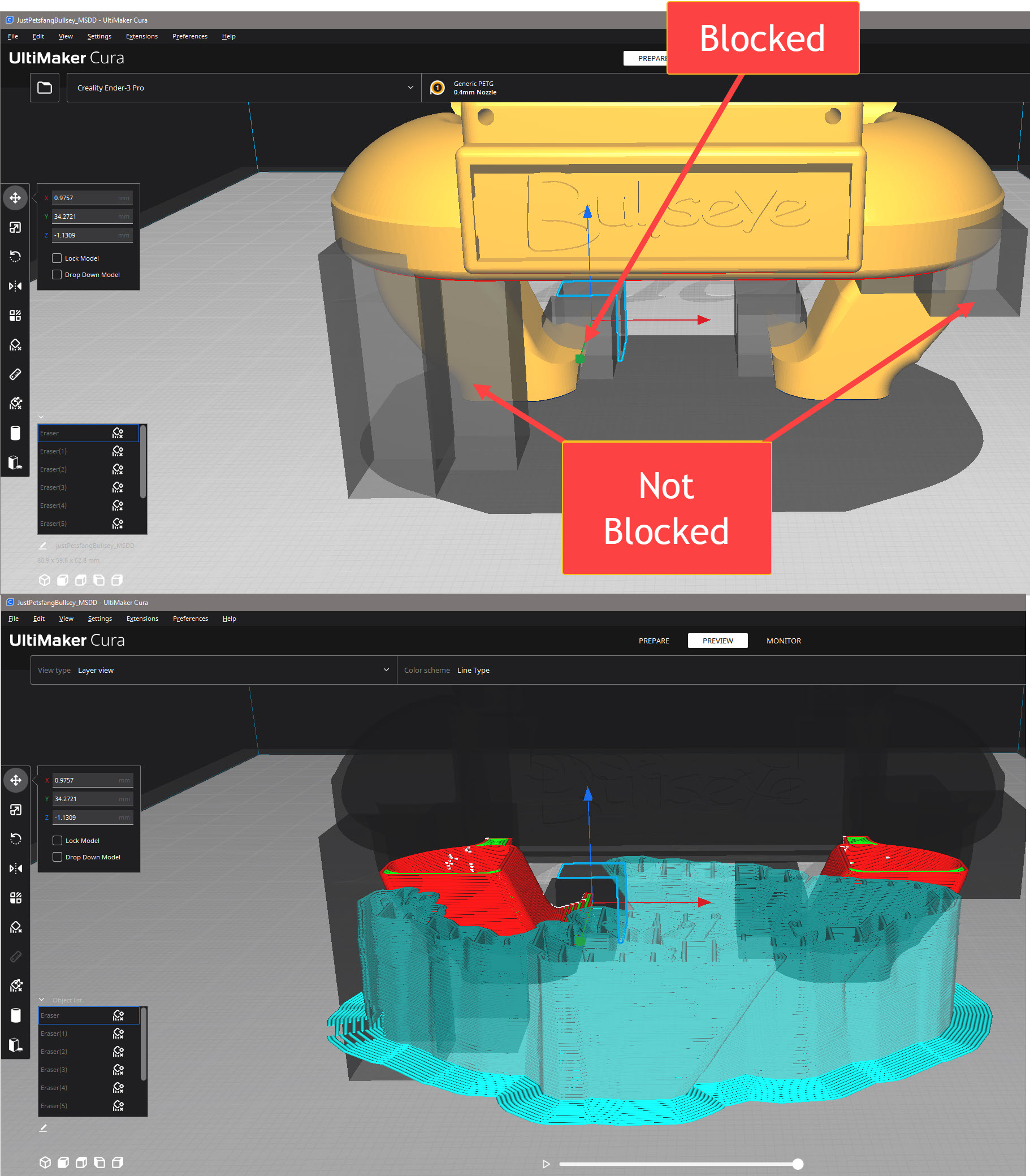Switch to Front view camera preset
Viewport: 1030px width, 1176px height.
click(63, 580)
